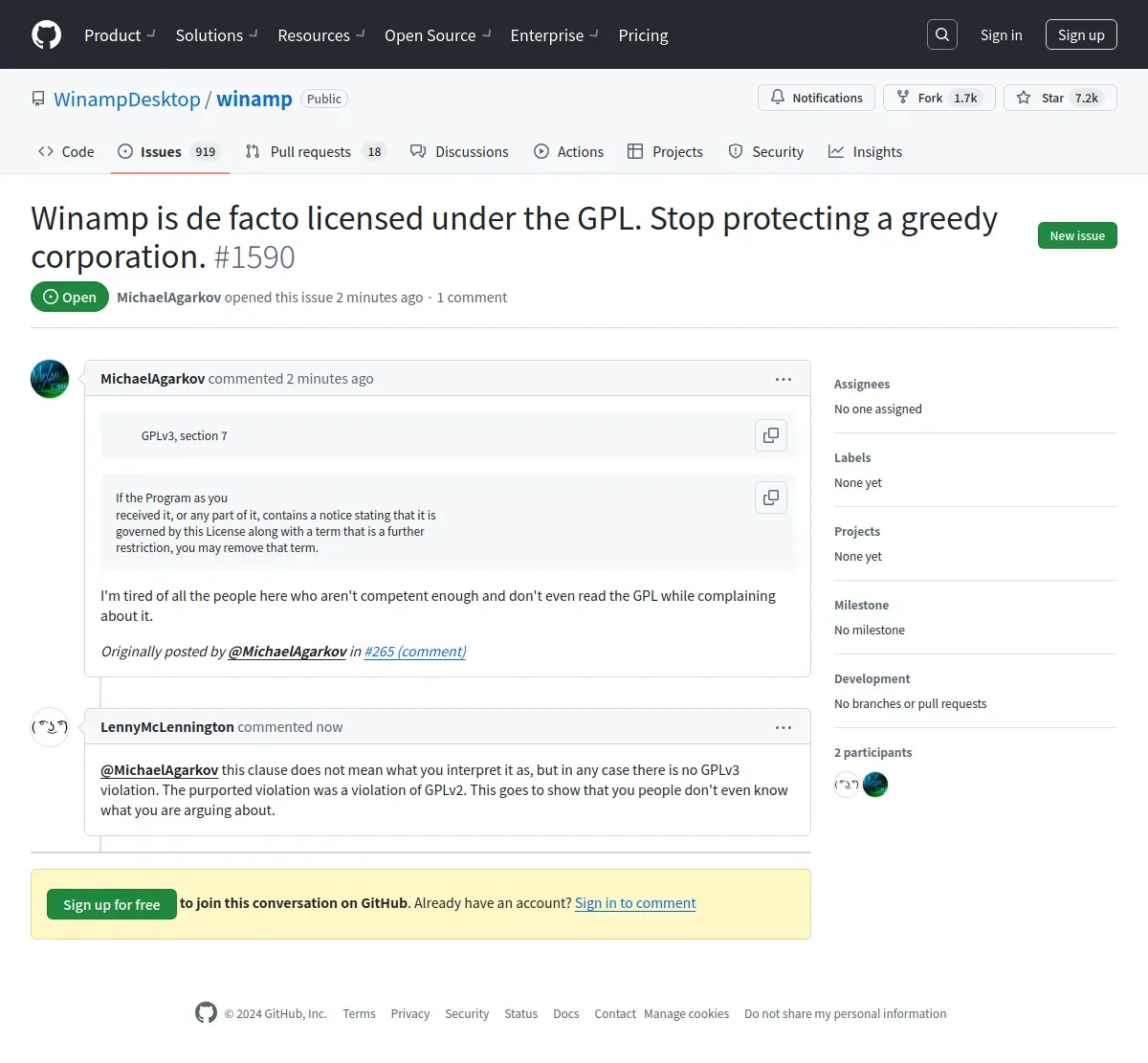Copy the GPLv3 section 7 code block
Viewport: 1148px width, 1063px height.
(771, 435)
